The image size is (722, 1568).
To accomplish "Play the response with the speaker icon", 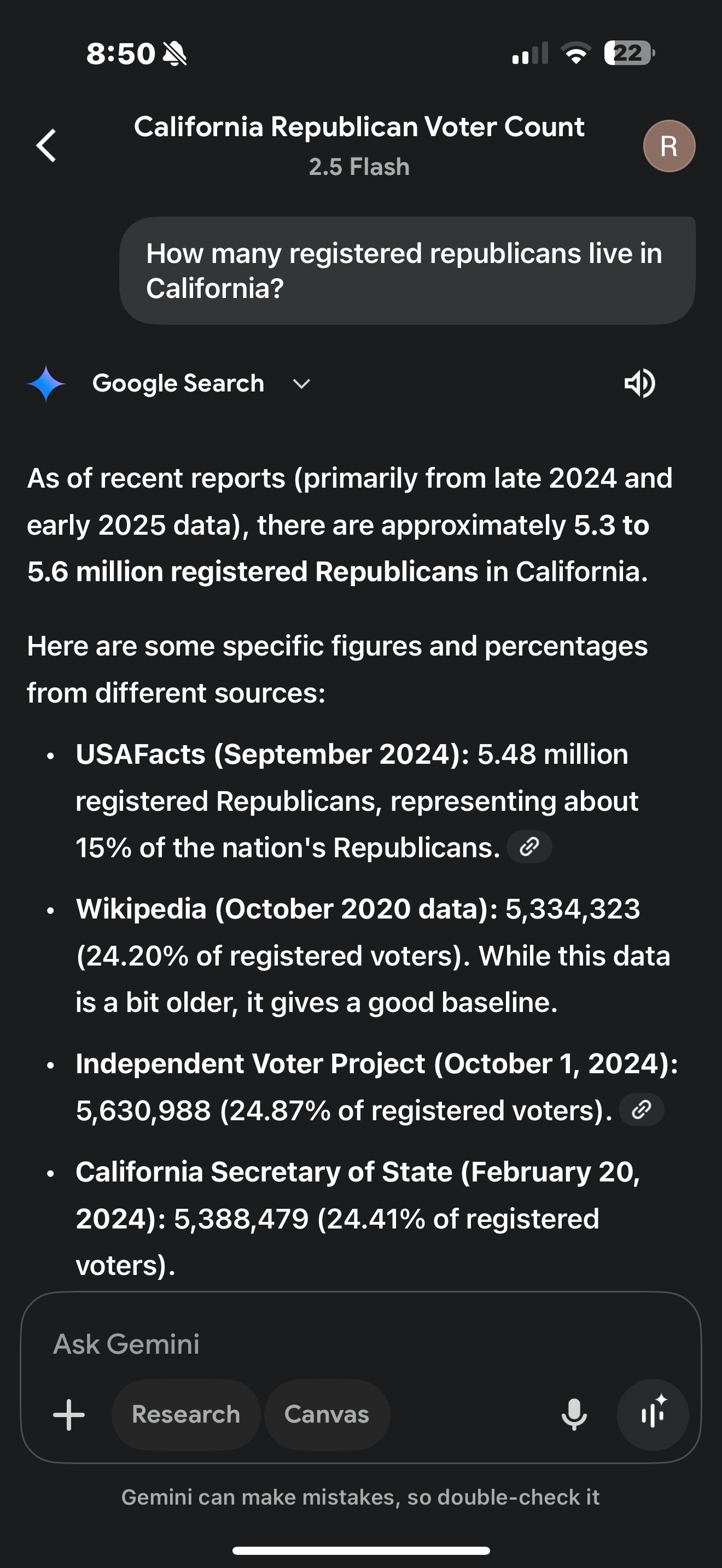I will 639,383.
